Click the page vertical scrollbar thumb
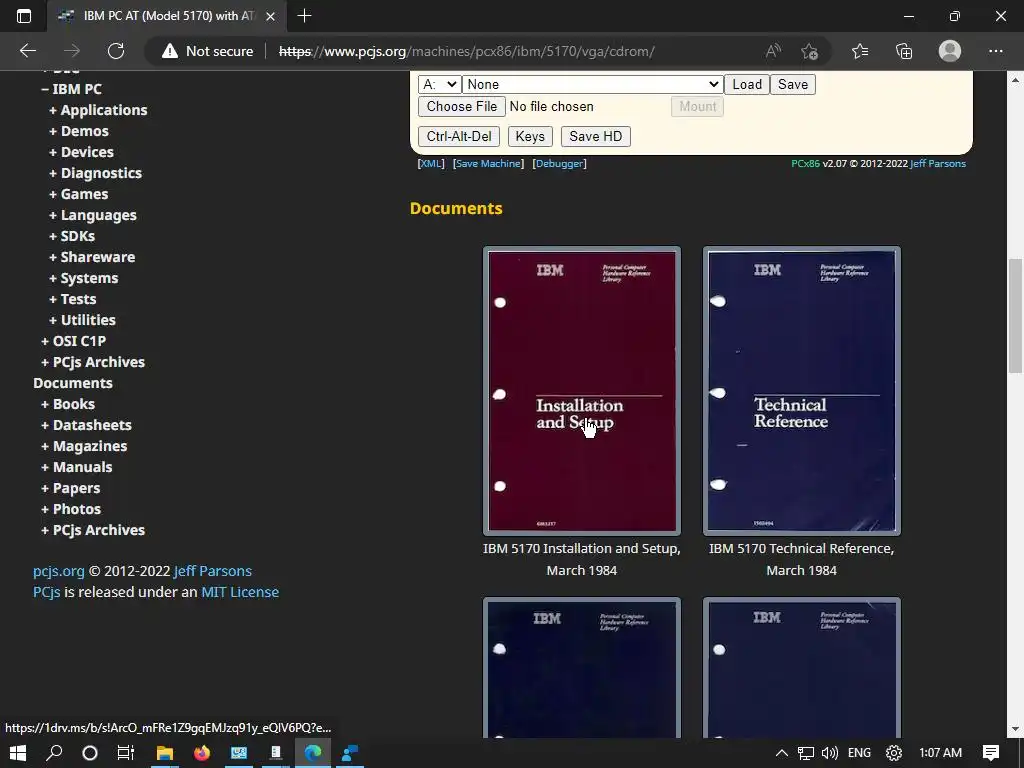Image resolution: width=1024 pixels, height=768 pixels. pyautogui.click(x=1015, y=315)
